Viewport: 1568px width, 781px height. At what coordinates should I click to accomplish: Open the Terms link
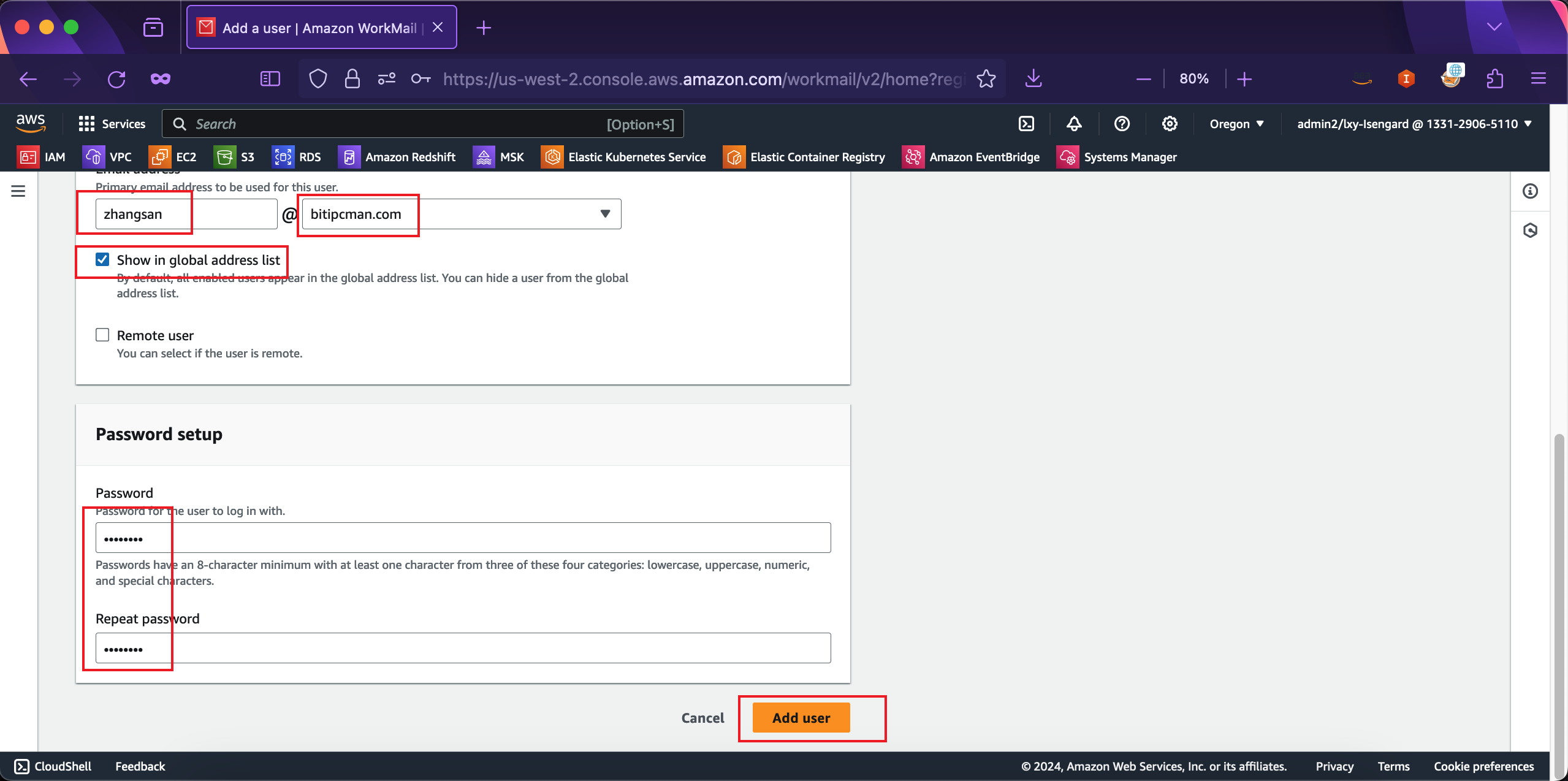point(1393,766)
